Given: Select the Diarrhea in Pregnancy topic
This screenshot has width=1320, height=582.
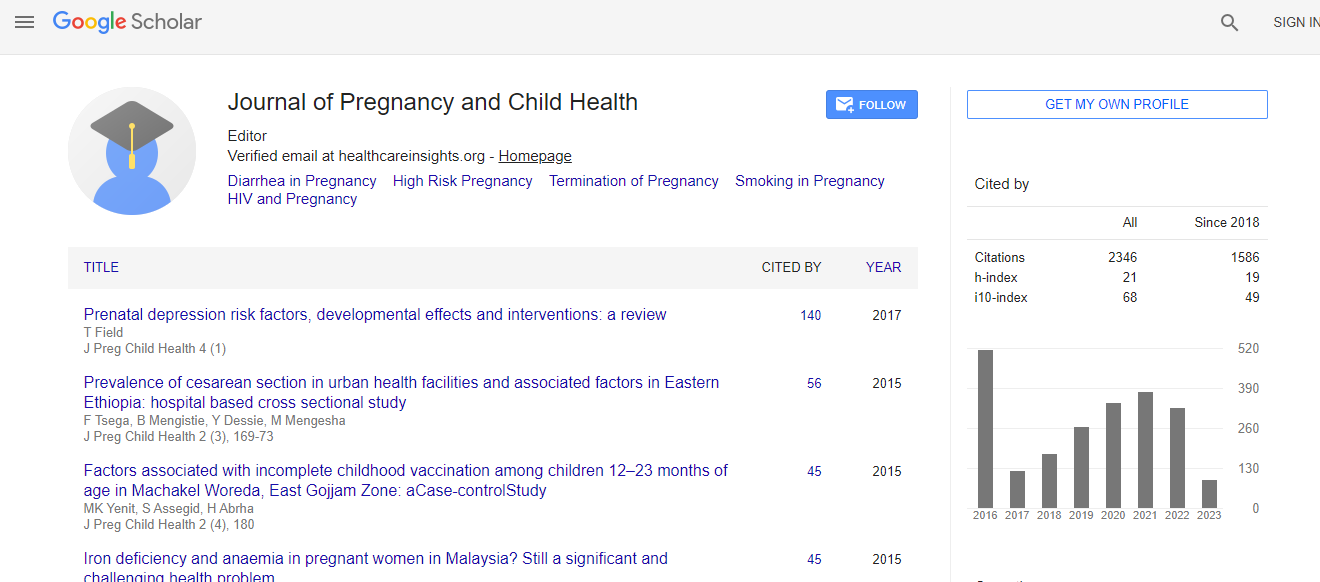Looking at the screenshot, I should (x=302, y=181).
